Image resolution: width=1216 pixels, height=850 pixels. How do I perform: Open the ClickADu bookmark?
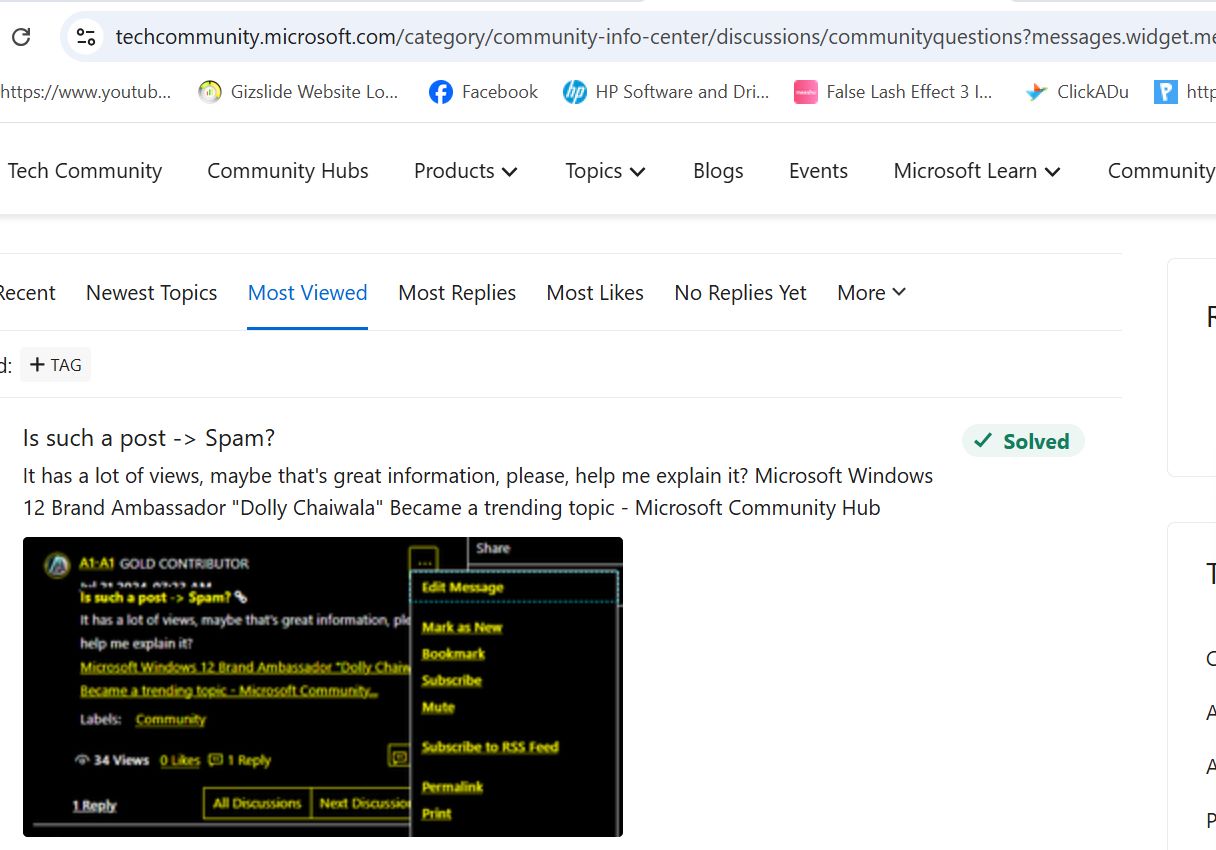pos(1077,92)
